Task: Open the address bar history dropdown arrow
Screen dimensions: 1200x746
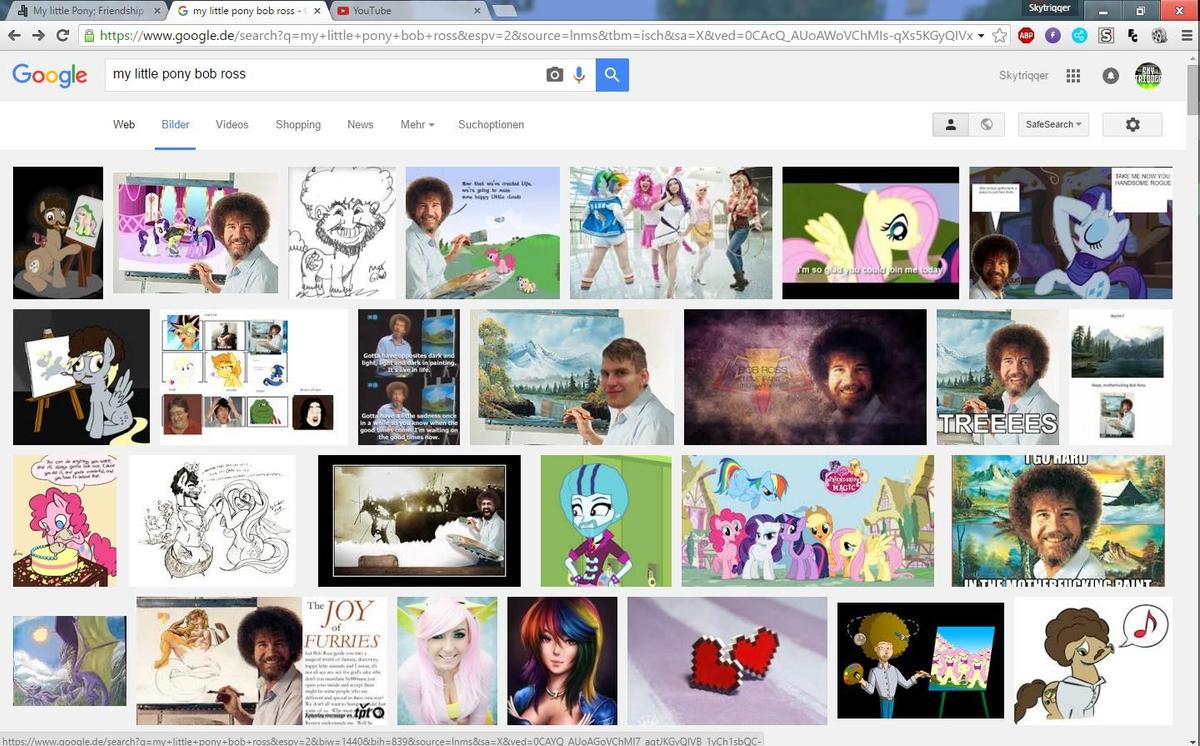Action: [981, 35]
